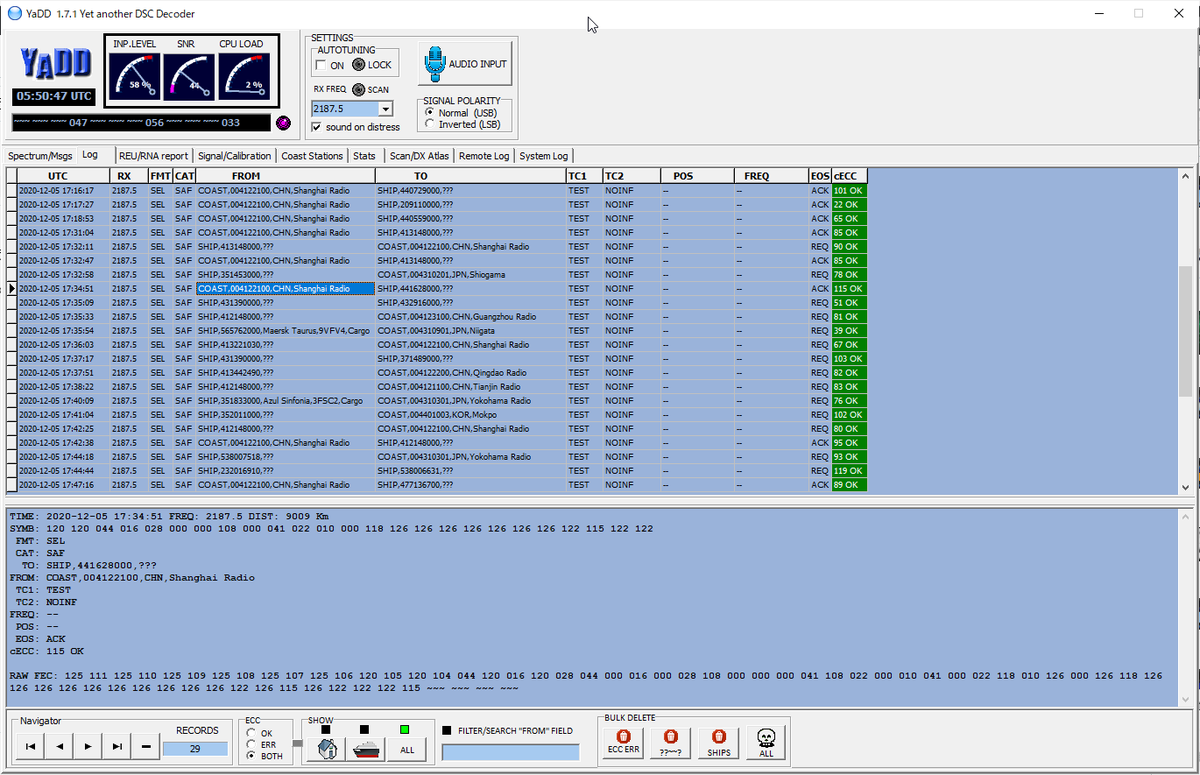Click the UTC column header
The height and width of the screenshot is (775, 1200).
pos(64,176)
